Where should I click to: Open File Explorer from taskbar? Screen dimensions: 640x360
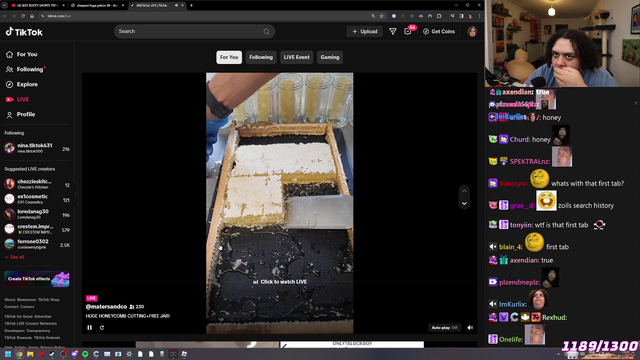(x=30, y=354)
